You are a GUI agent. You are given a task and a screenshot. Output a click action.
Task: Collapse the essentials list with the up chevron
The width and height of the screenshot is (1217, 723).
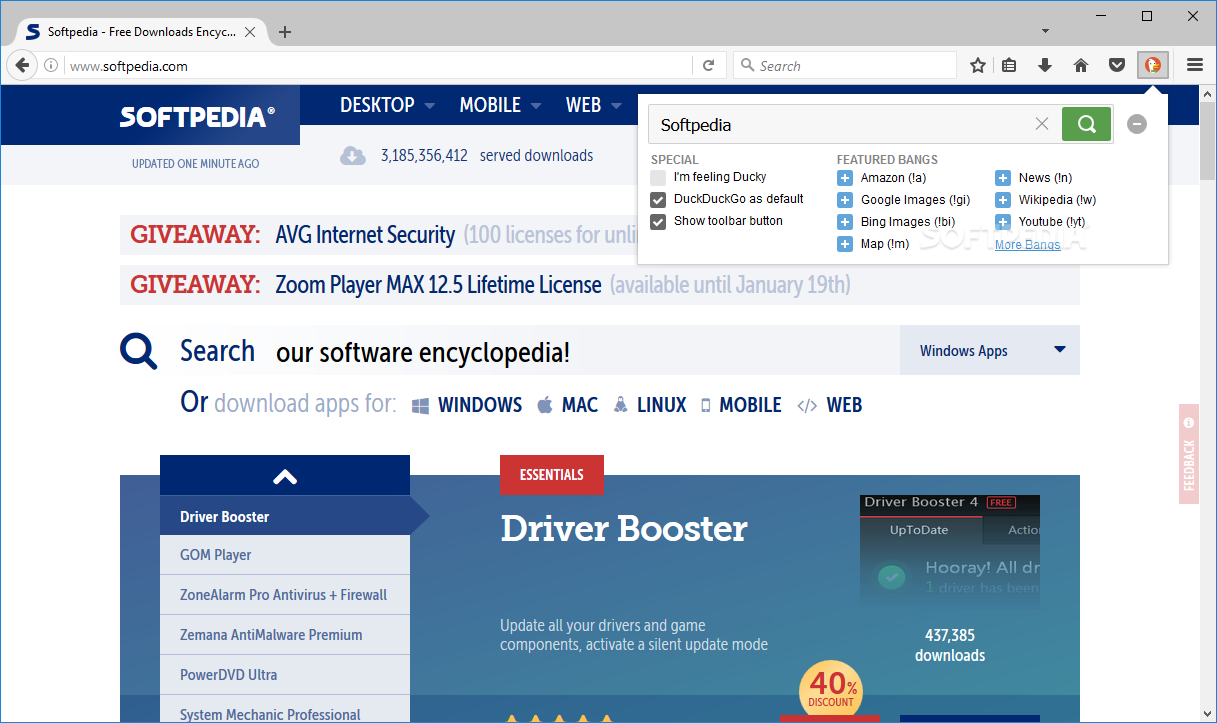tap(285, 476)
